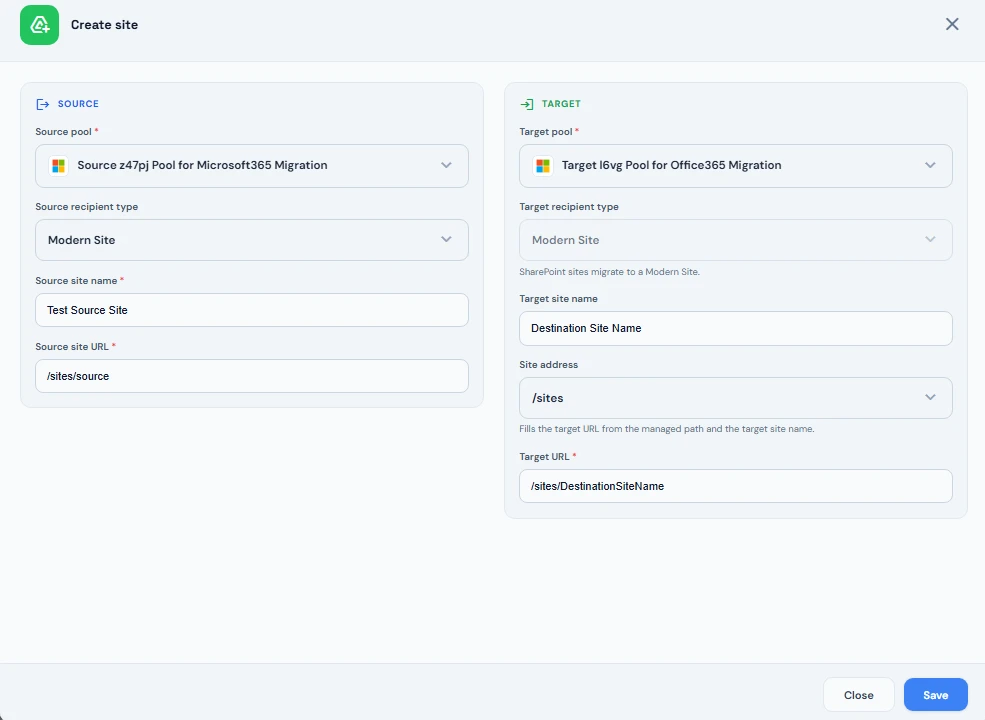The image size is (985, 720).
Task: Click the Source section arrow icon
Action: [x=43, y=104]
